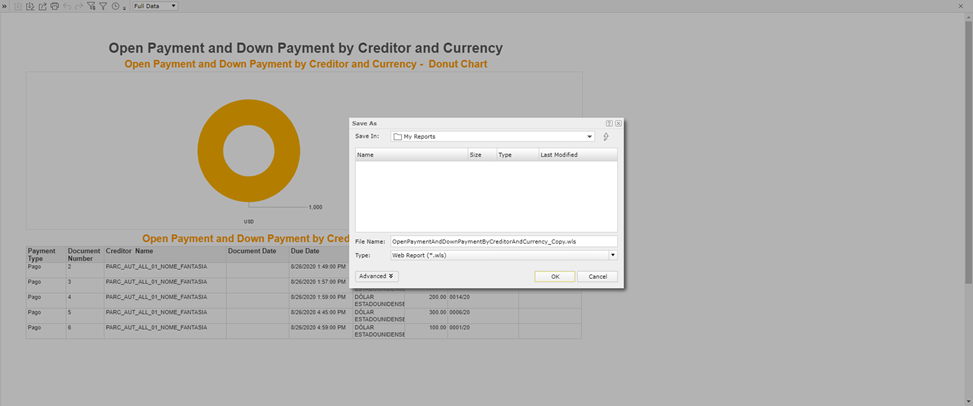Click due date 8/26/2020 1:59:00 PM
973x406 pixels.
[x=318, y=297]
